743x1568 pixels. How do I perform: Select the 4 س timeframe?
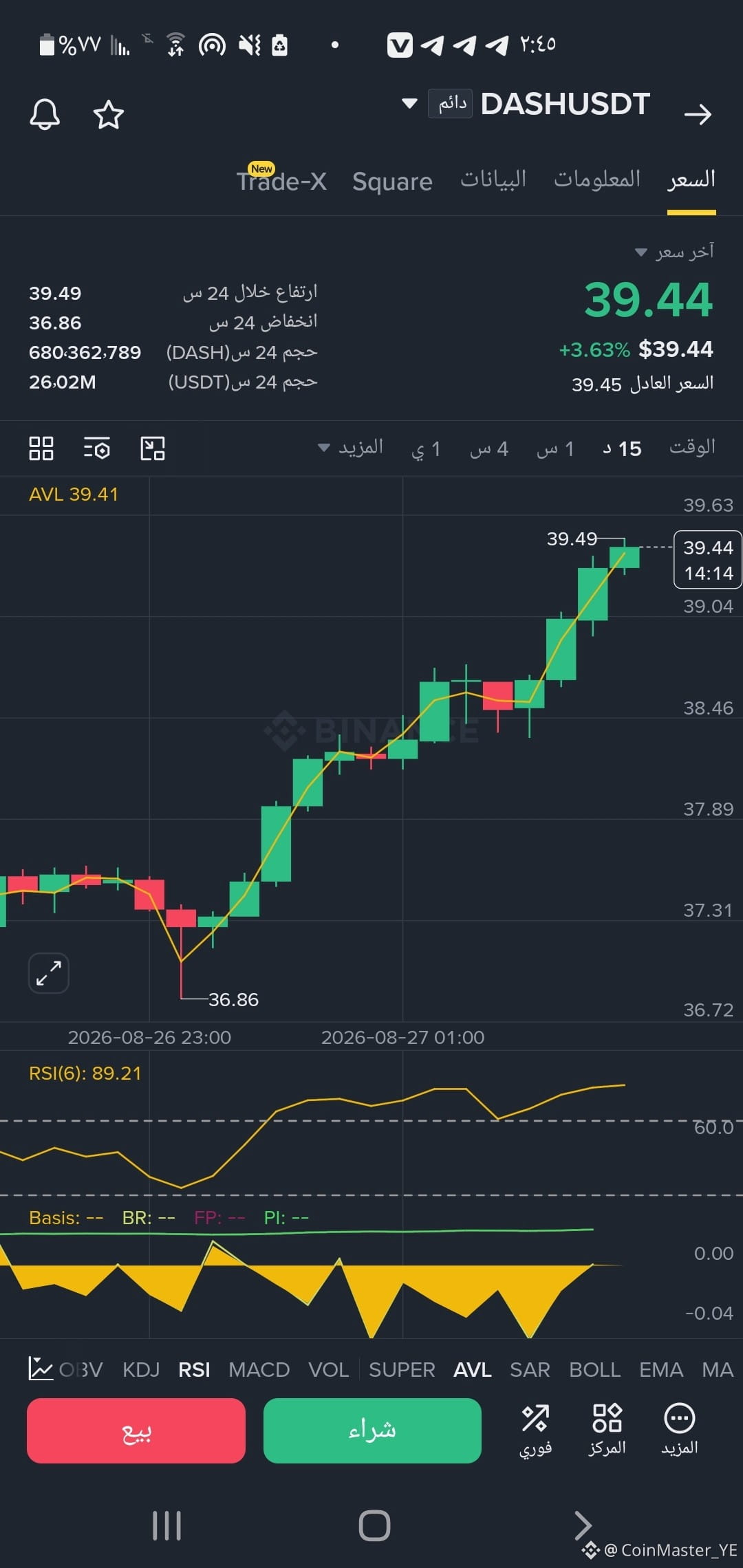pos(489,449)
